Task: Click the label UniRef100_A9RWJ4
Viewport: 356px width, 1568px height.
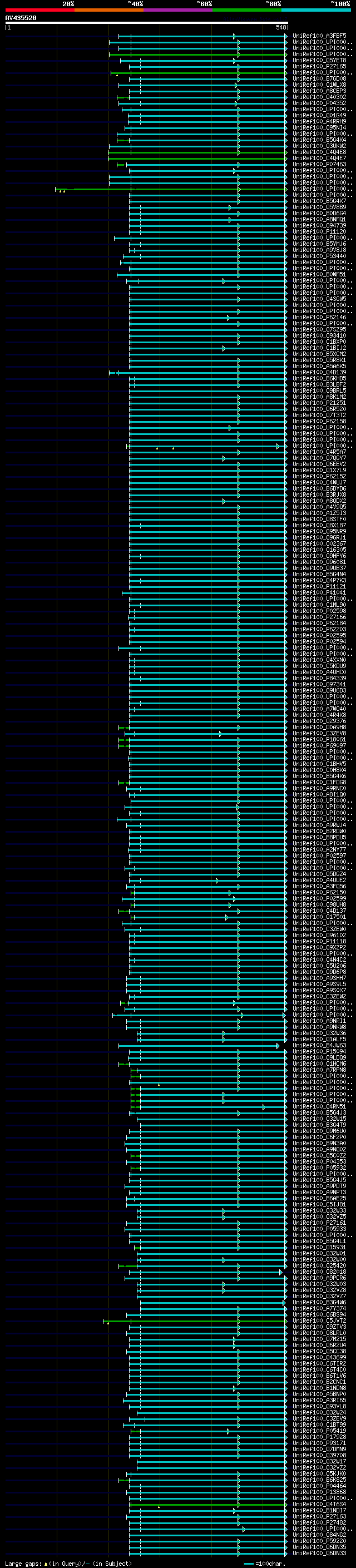Action: pos(319,825)
